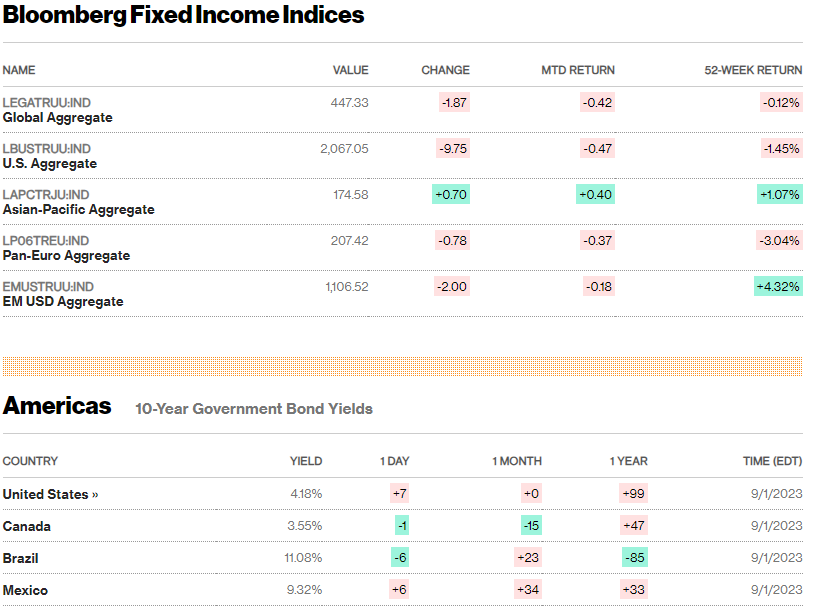Click the YIELD column header
Screen dimensions: 813x609
(306, 461)
